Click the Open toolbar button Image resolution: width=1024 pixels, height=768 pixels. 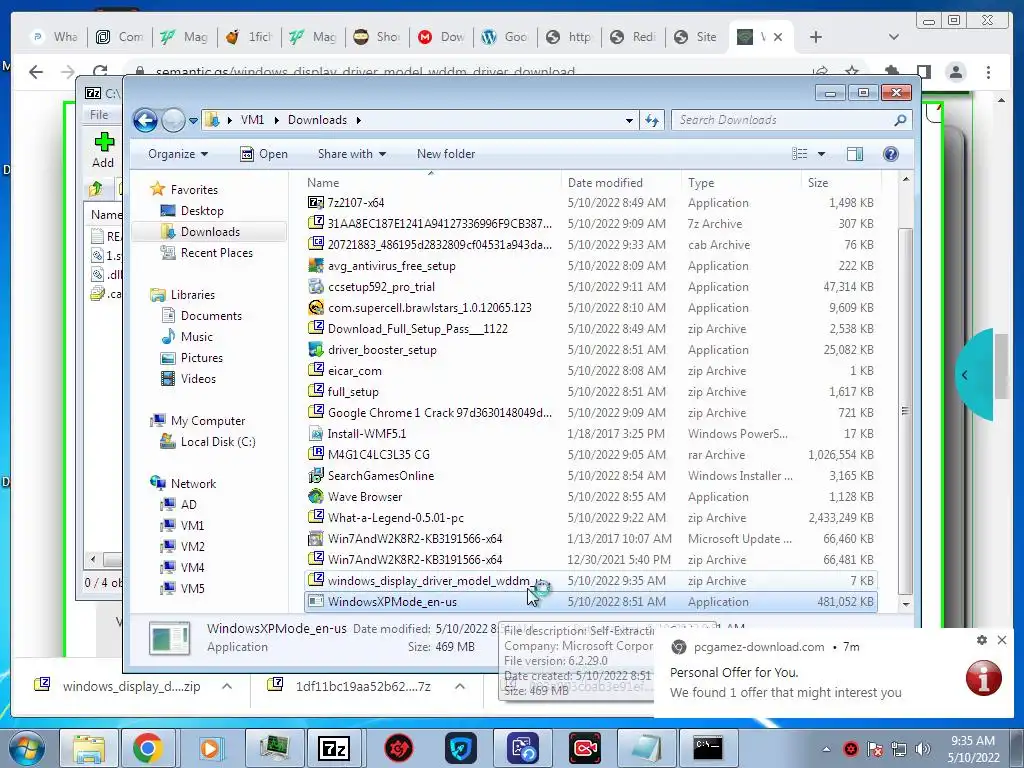click(264, 154)
